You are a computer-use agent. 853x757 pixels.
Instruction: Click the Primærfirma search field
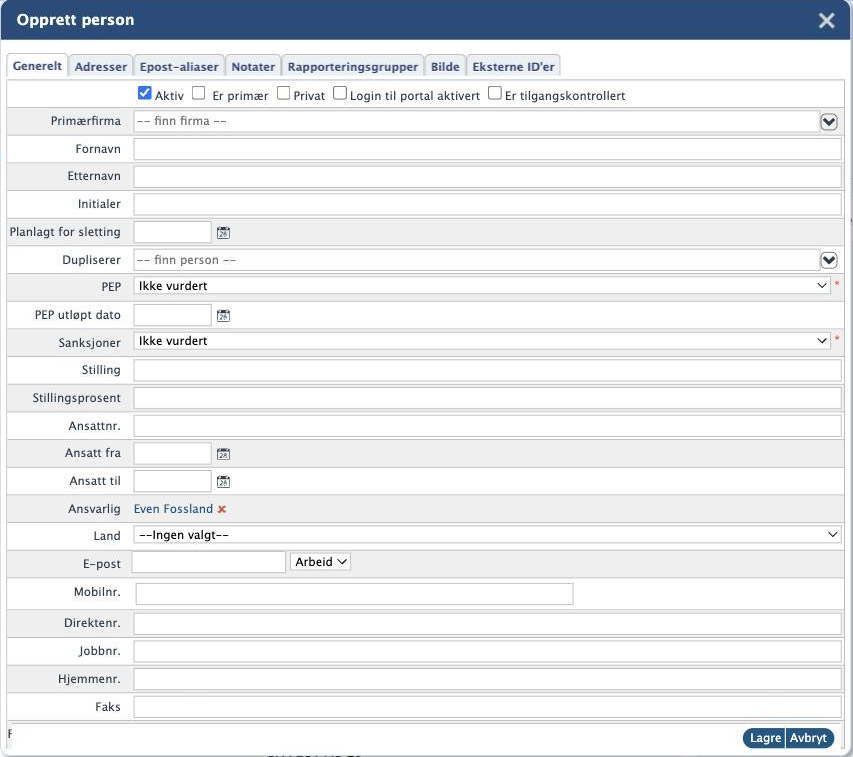(x=476, y=121)
